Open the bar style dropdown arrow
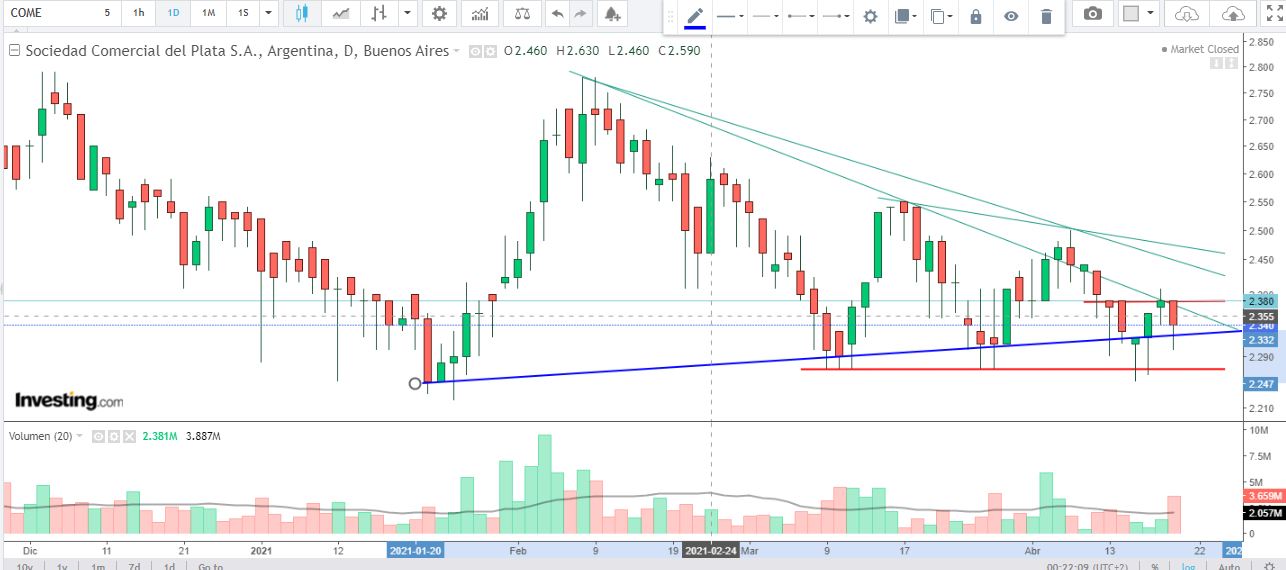 pyautogui.click(x=406, y=14)
